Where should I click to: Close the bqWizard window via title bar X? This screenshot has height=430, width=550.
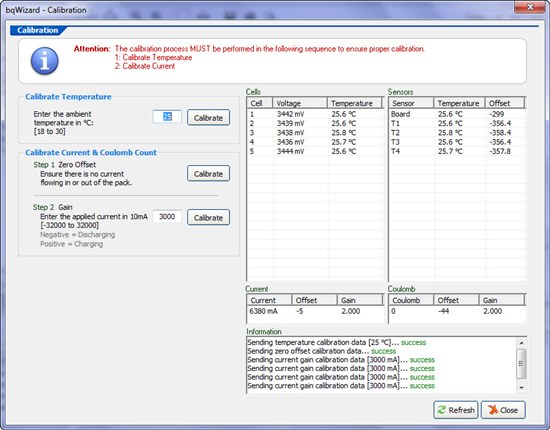(530, 7)
